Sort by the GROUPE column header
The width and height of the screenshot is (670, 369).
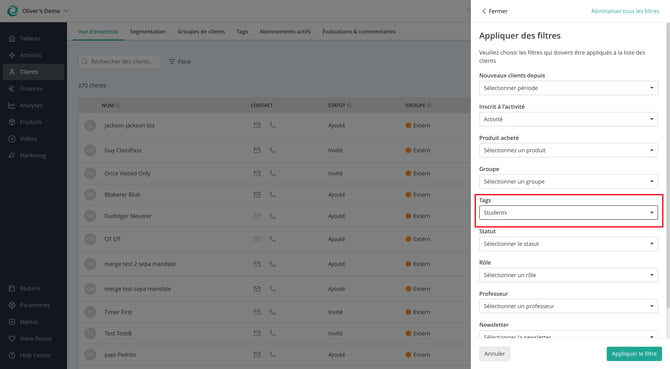pyautogui.click(x=418, y=105)
